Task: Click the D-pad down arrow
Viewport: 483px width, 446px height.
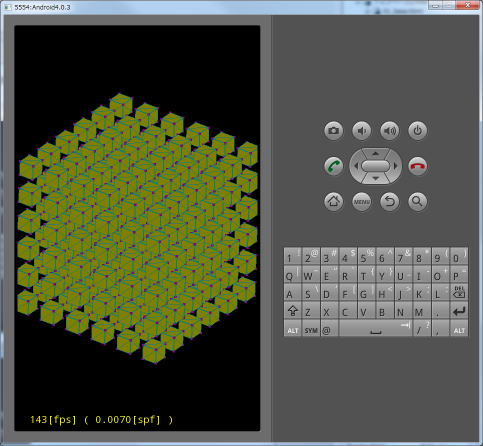Action: 376,178
